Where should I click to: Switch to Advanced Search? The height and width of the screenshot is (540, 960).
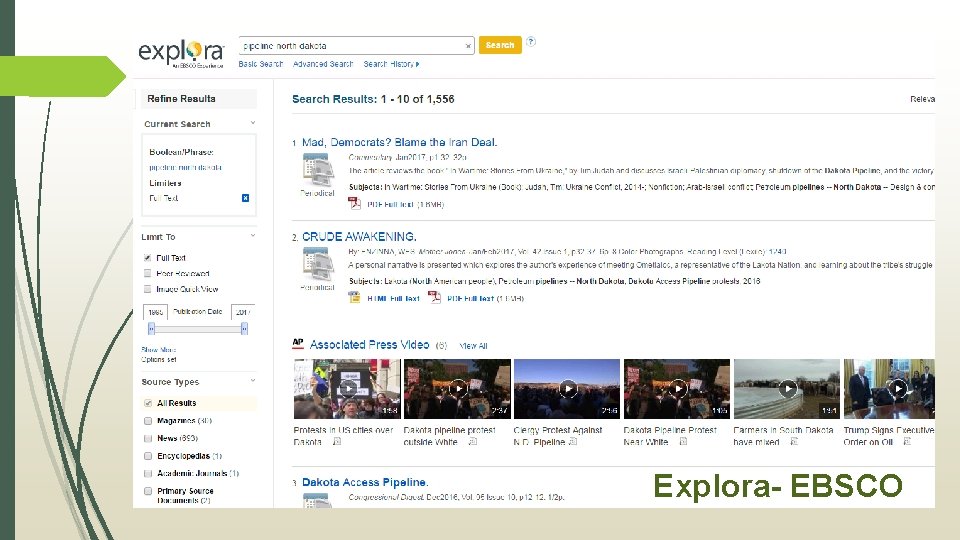[323, 64]
